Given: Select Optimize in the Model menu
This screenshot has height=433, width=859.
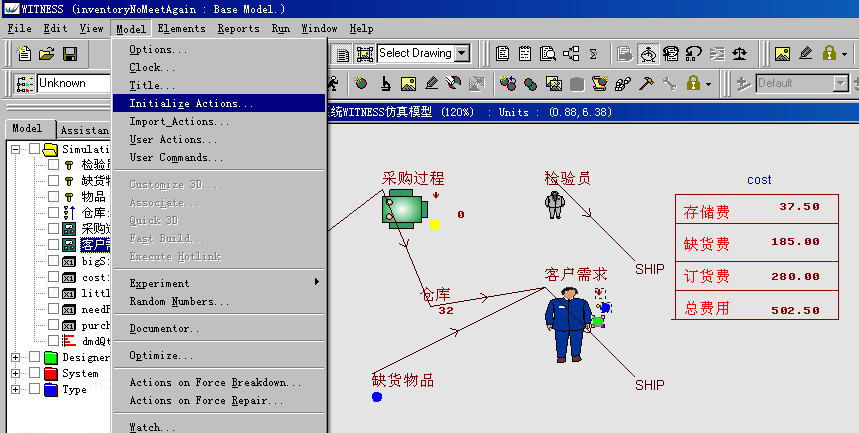Looking at the screenshot, I should click(x=161, y=355).
